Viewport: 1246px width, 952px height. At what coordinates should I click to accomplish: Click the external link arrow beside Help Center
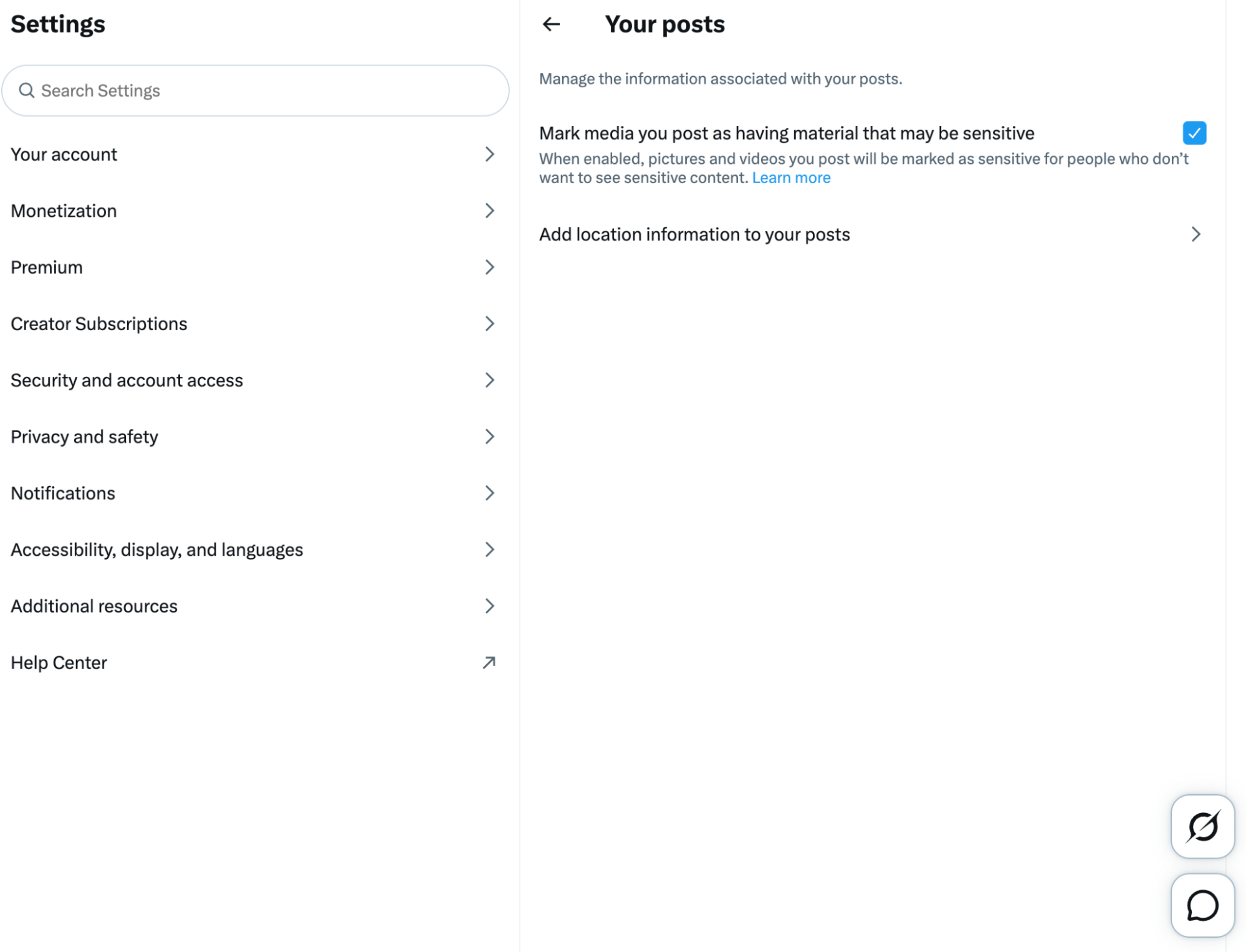tap(489, 662)
